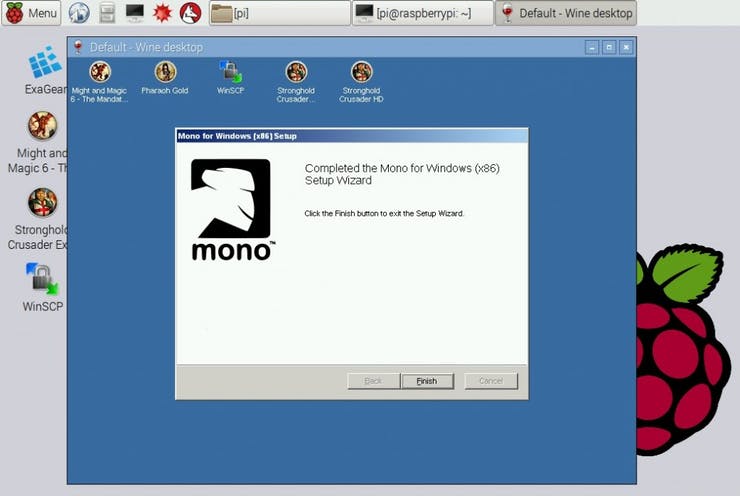Select Default - Wine desktop taskbar entry
Viewport: 740px width, 496px height.
[566, 13]
